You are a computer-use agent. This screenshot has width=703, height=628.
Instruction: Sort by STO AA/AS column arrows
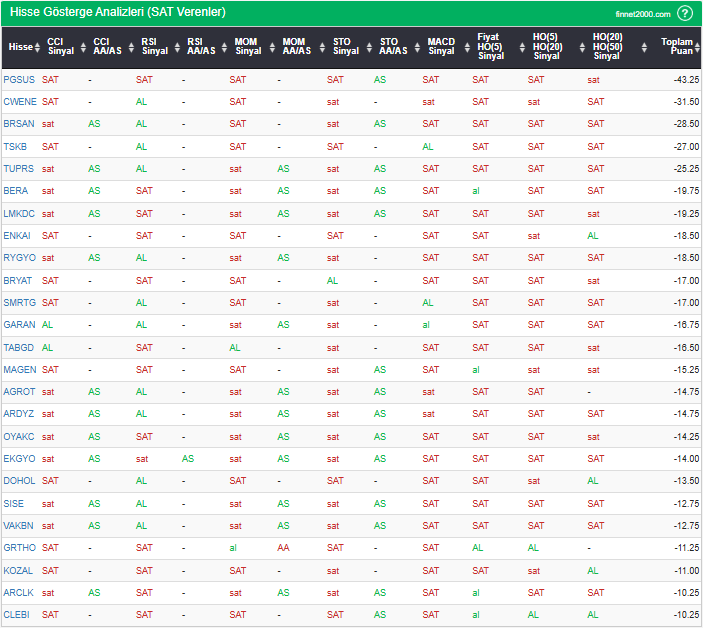tap(417, 47)
